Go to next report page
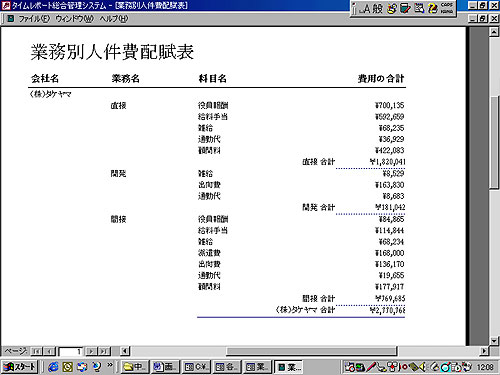500x375 pixels. coord(91,351)
